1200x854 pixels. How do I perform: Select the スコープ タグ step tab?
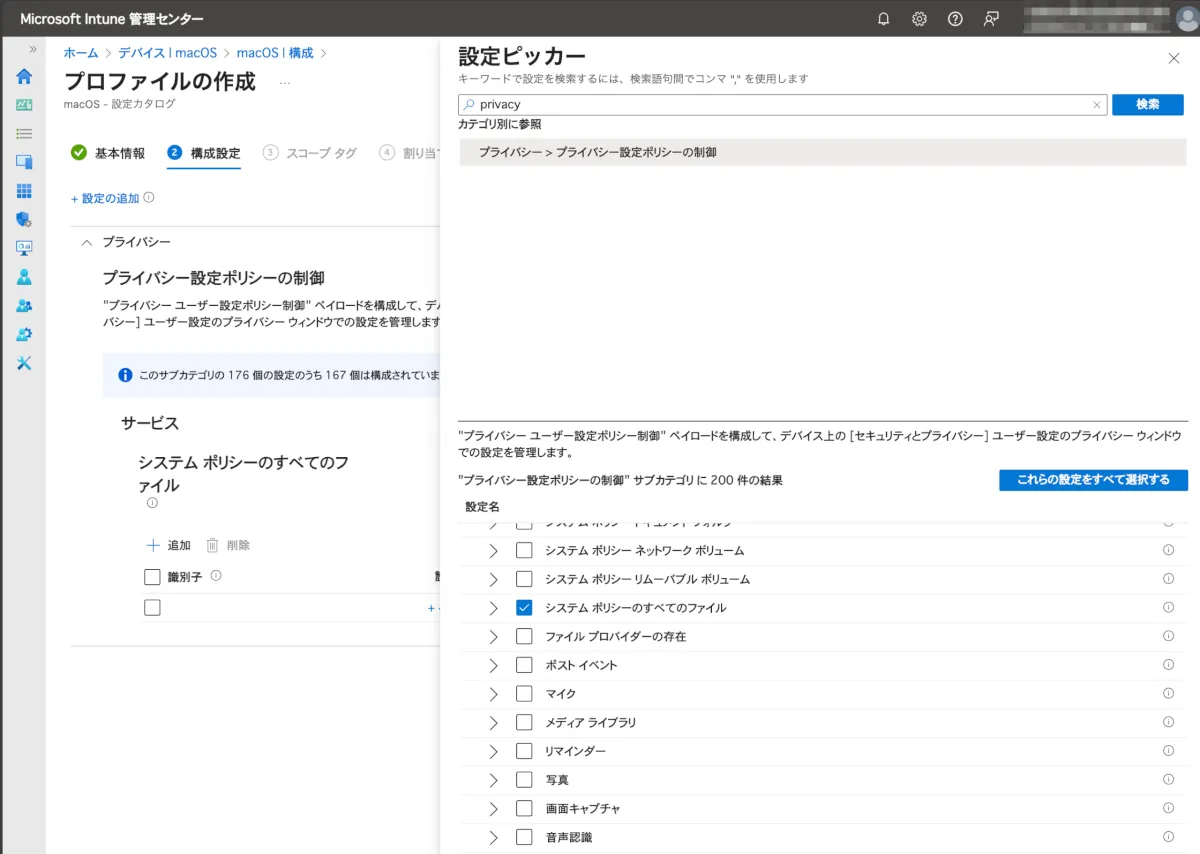point(310,153)
